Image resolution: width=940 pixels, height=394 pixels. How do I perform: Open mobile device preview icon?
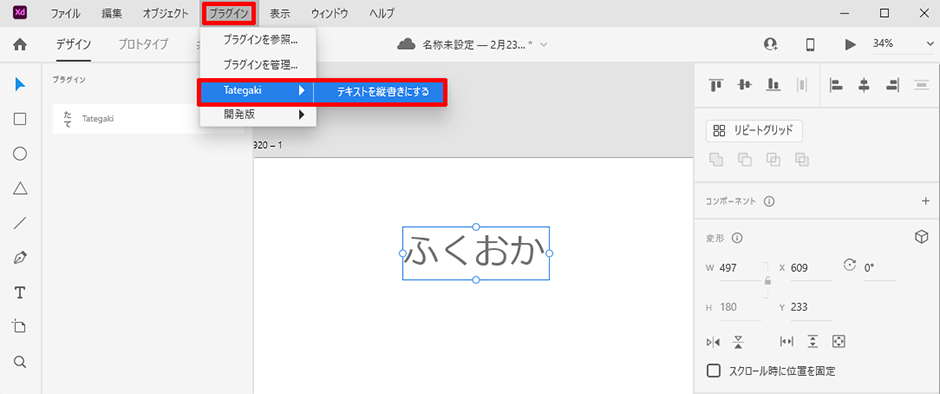tap(810, 44)
